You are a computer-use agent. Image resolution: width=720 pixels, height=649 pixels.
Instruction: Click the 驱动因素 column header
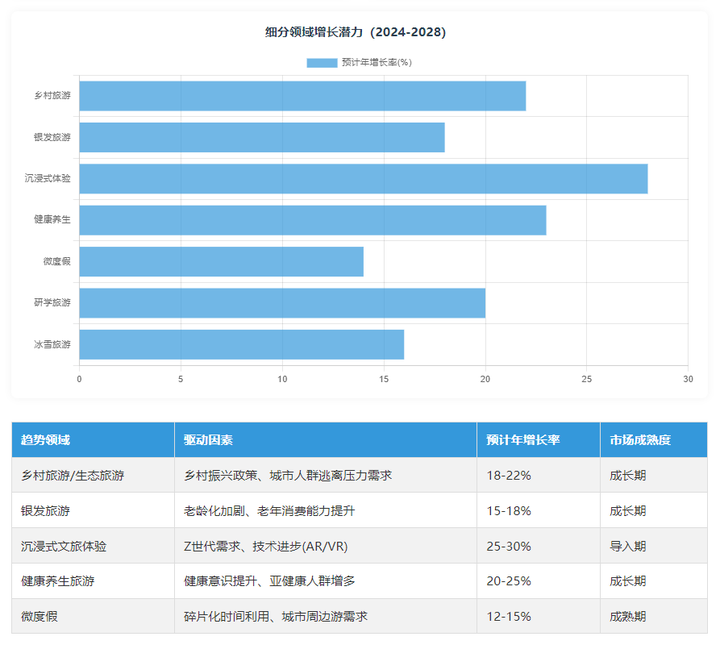[326, 440]
